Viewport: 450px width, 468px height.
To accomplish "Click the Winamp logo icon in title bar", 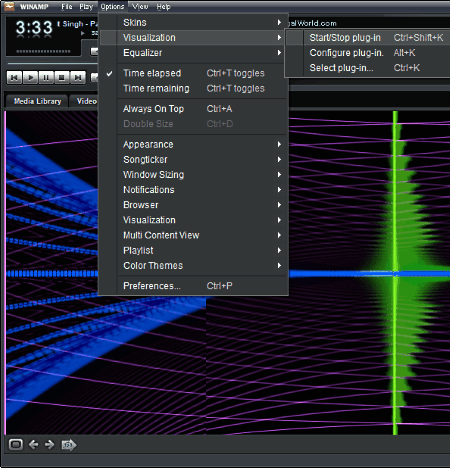I will coord(9,6).
